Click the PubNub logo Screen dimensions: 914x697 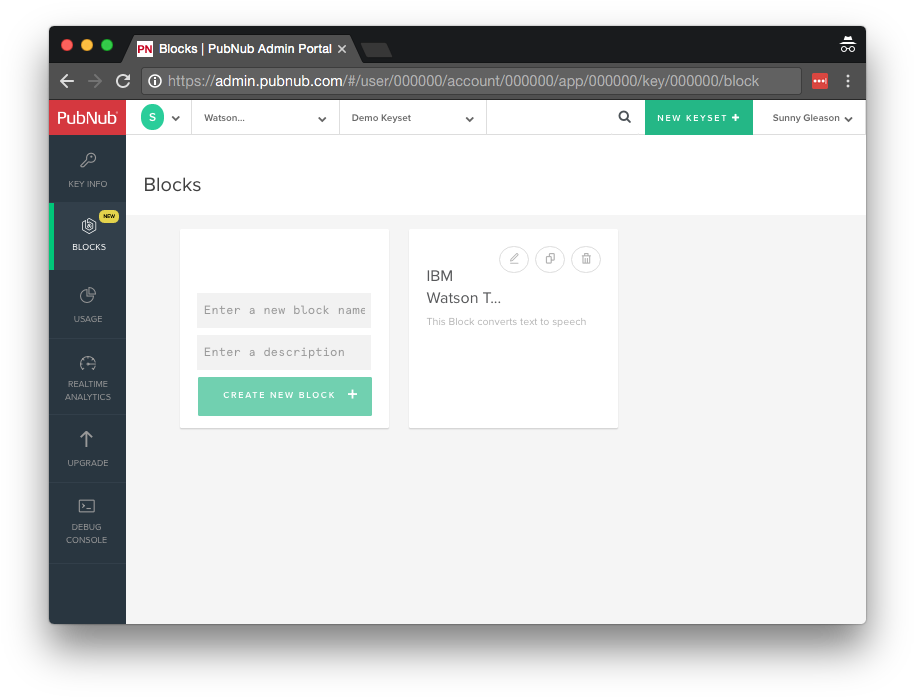click(x=87, y=118)
